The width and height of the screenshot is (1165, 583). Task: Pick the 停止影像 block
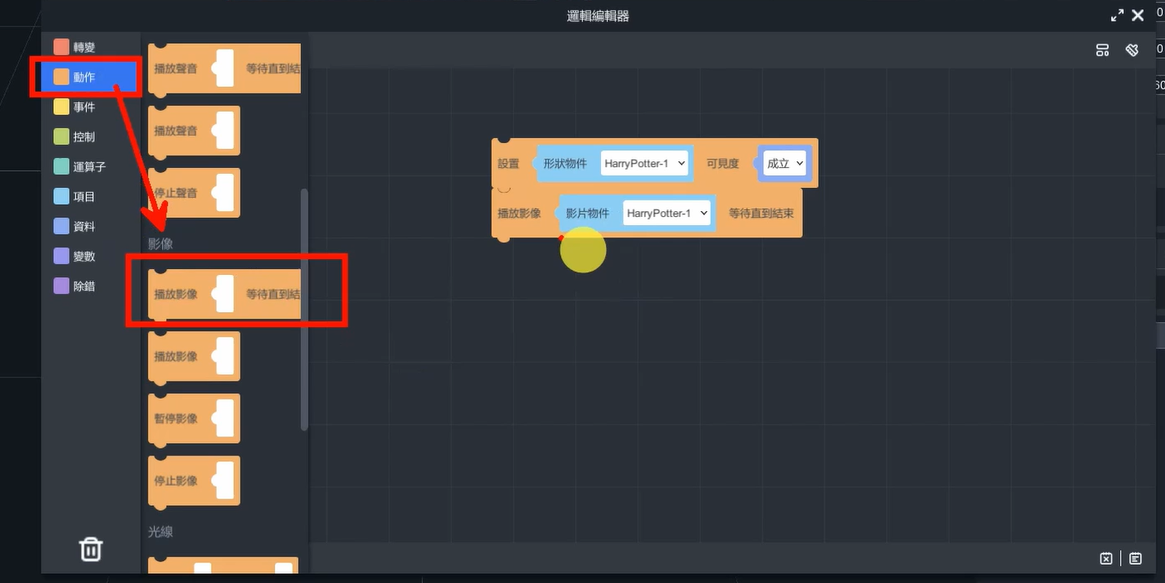pyautogui.click(x=176, y=481)
